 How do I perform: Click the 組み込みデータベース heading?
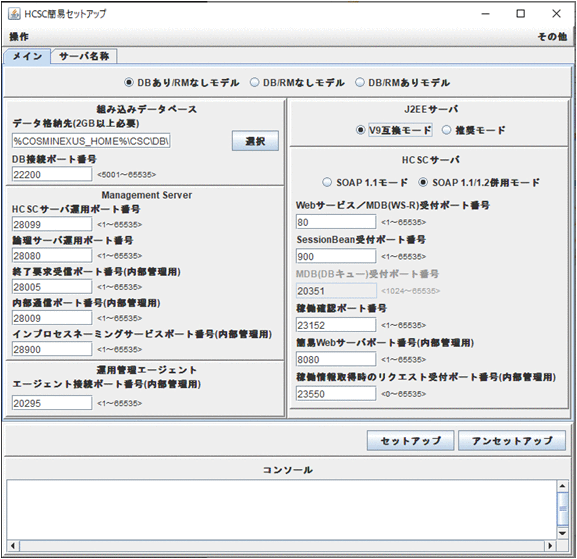point(147,109)
